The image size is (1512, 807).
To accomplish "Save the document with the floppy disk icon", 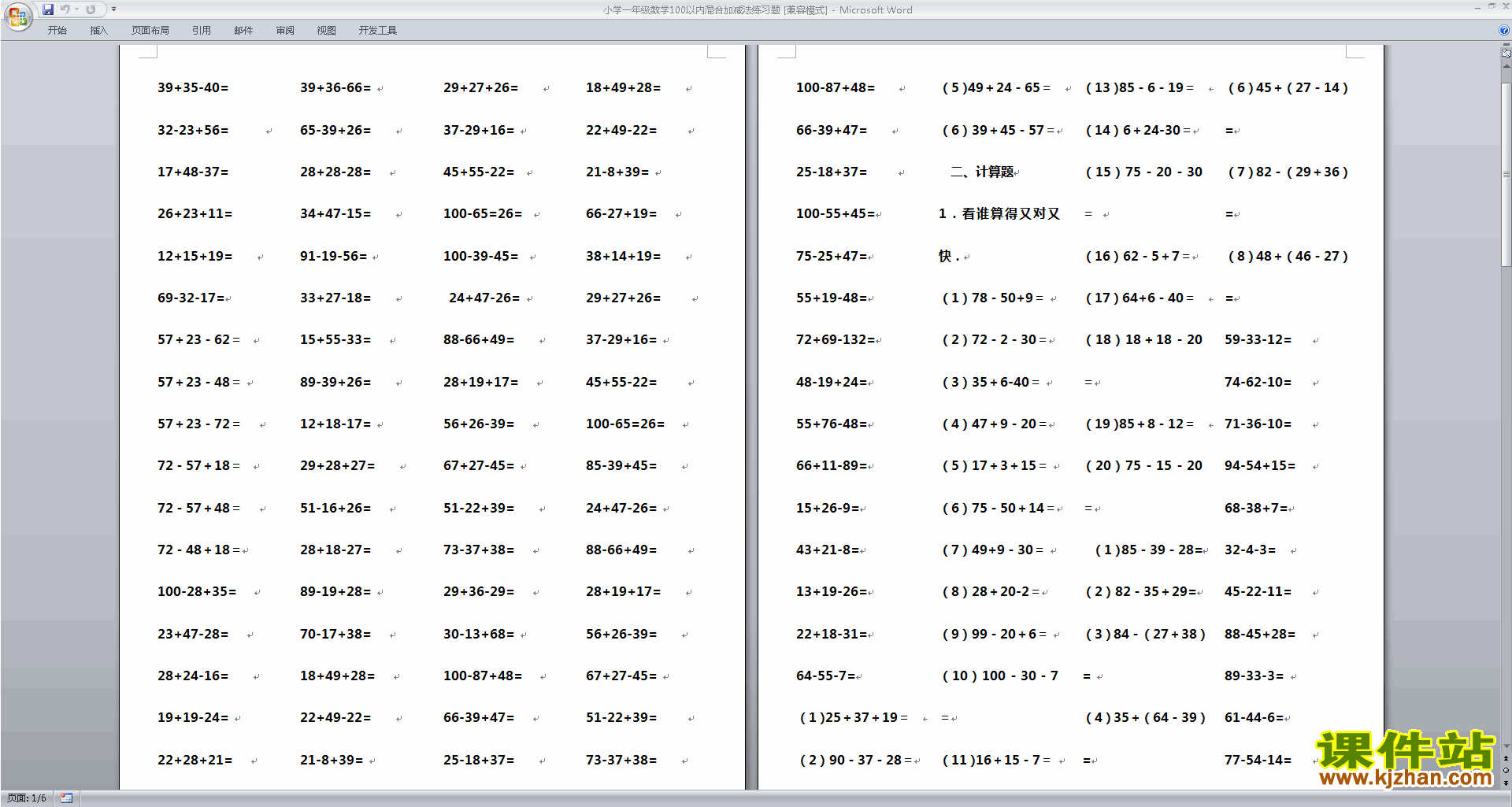I will (x=48, y=9).
